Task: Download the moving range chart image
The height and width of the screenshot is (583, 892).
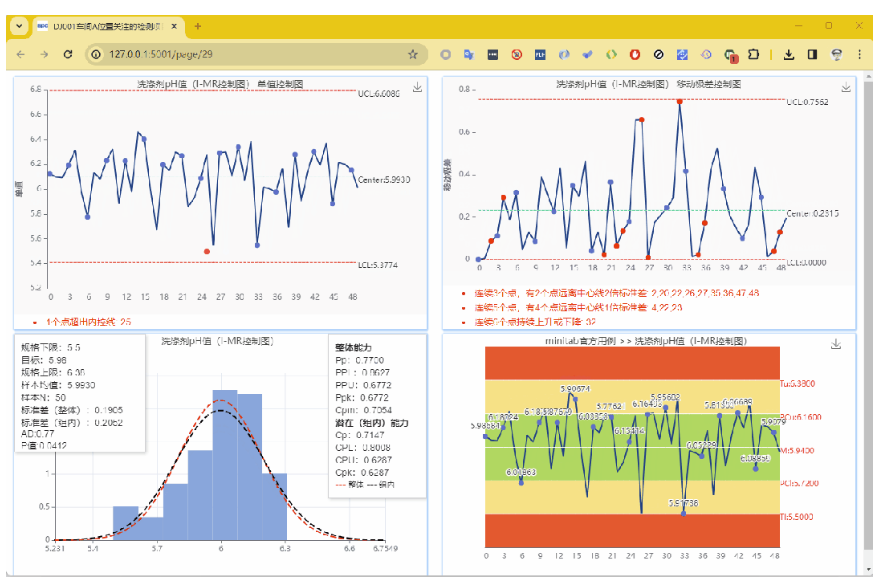Action: tap(846, 88)
